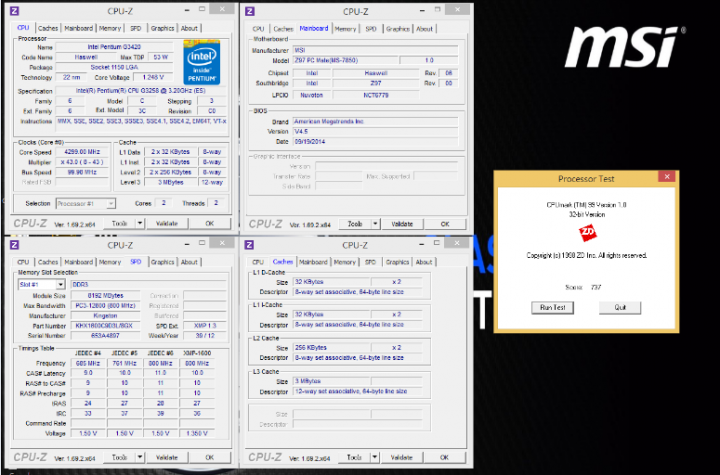The image size is (720, 475).
Task: Switch to CPU tab in Mainboard window
Action: [259, 28]
